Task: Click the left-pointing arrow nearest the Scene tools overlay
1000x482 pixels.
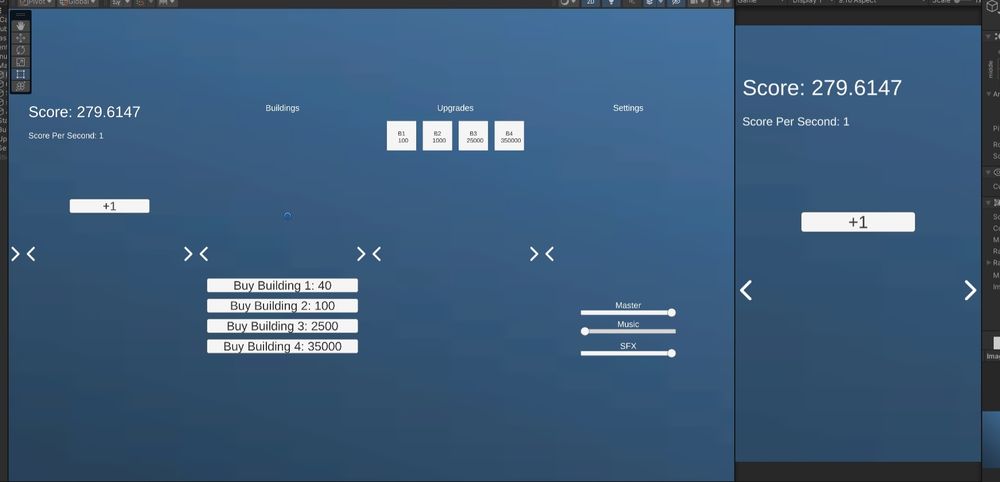Action: 31,254
